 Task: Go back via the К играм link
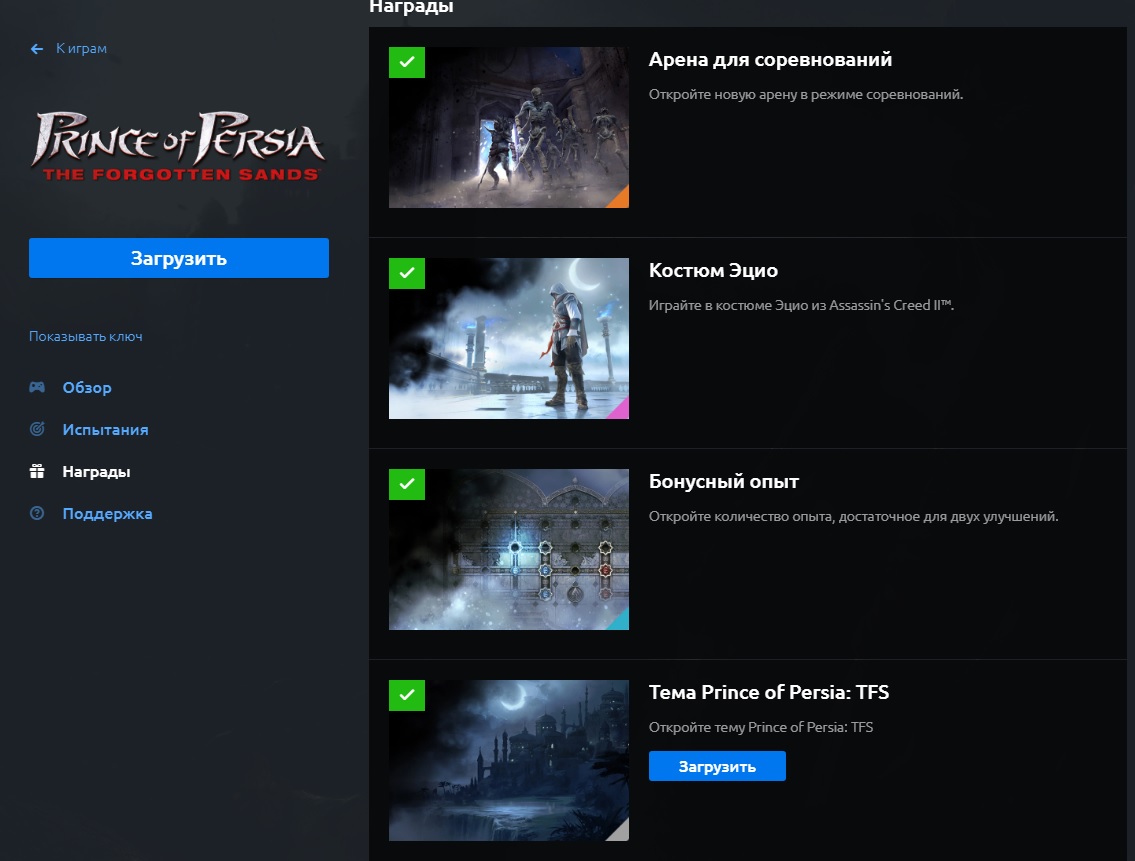click(x=81, y=49)
